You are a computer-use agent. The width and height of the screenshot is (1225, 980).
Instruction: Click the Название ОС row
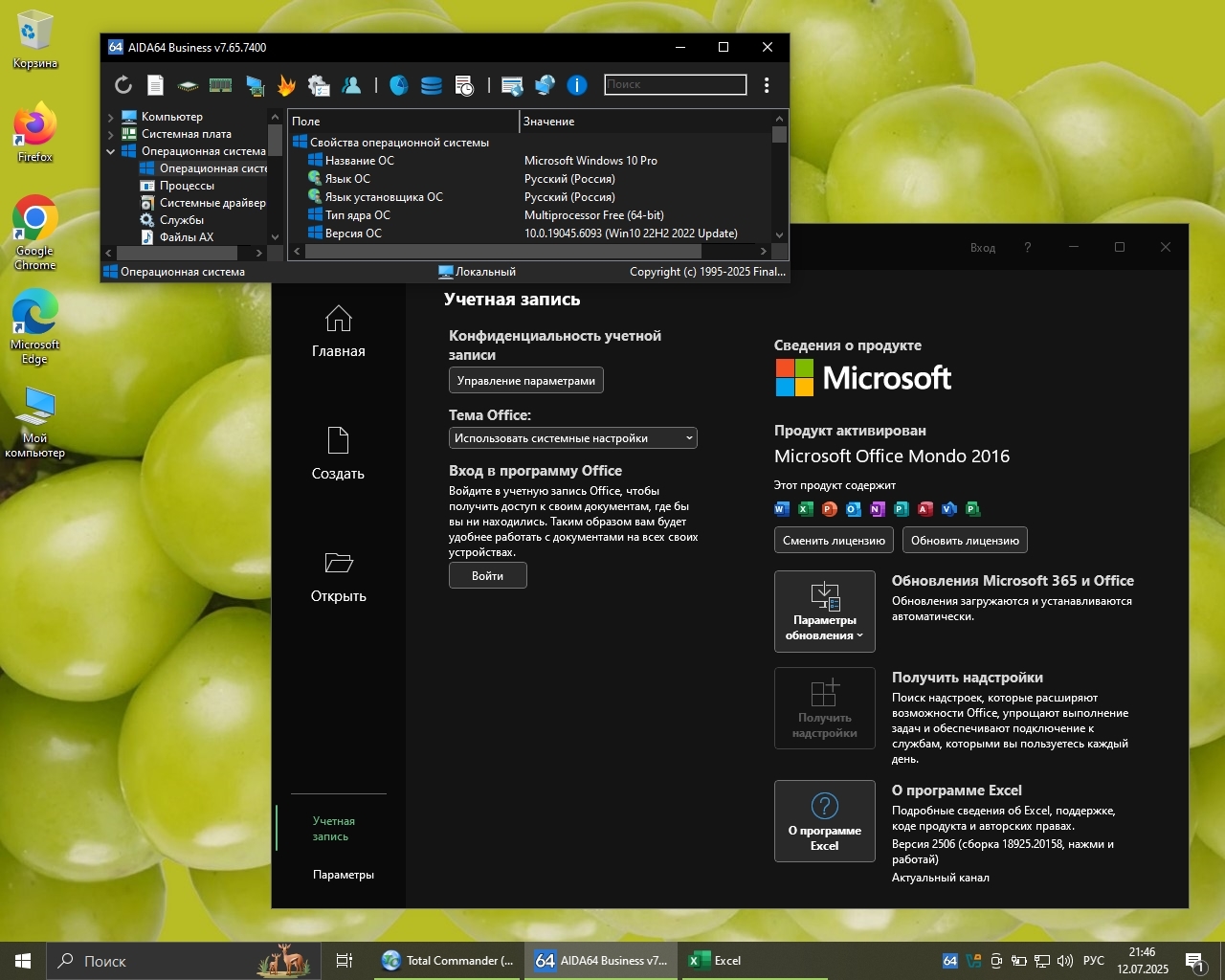pos(529,161)
